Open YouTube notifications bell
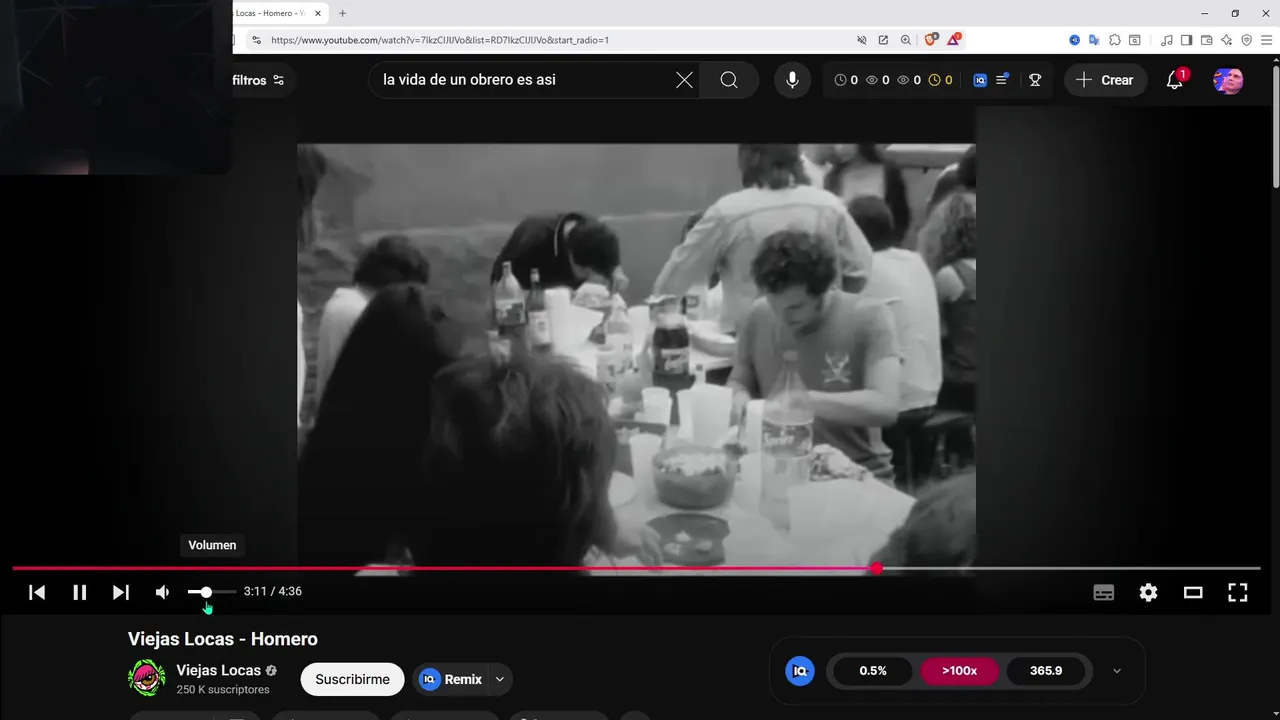Image resolution: width=1280 pixels, height=720 pixels. [x=1175, y=80]
